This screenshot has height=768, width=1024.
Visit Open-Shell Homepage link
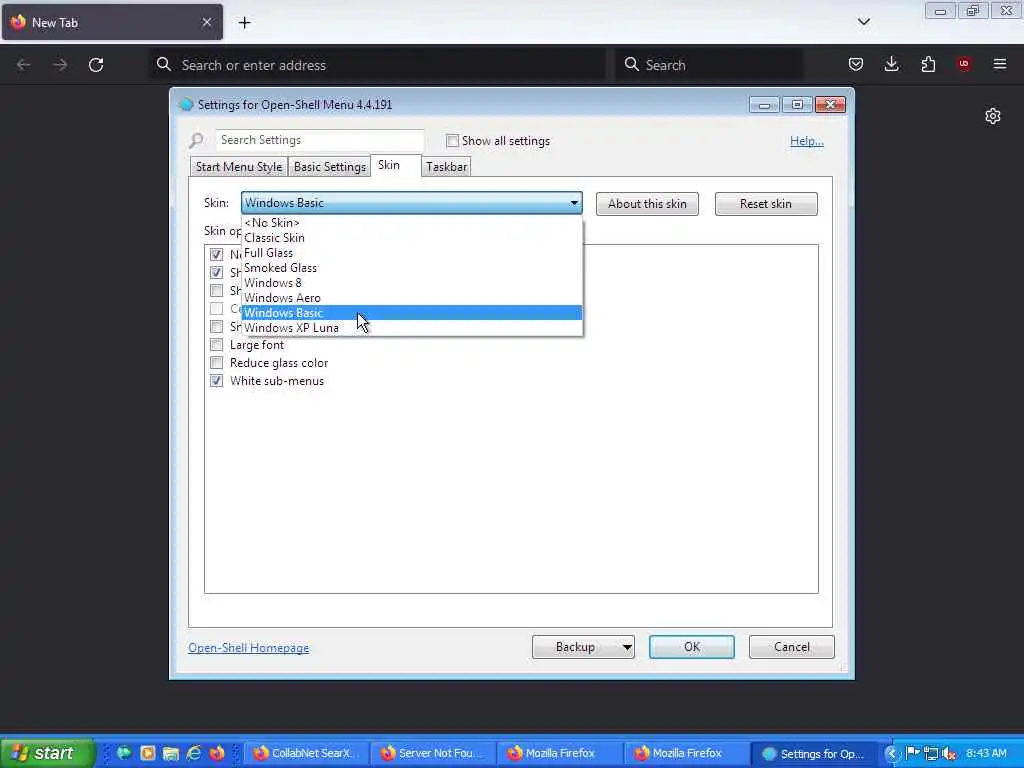tap(249, 648)
